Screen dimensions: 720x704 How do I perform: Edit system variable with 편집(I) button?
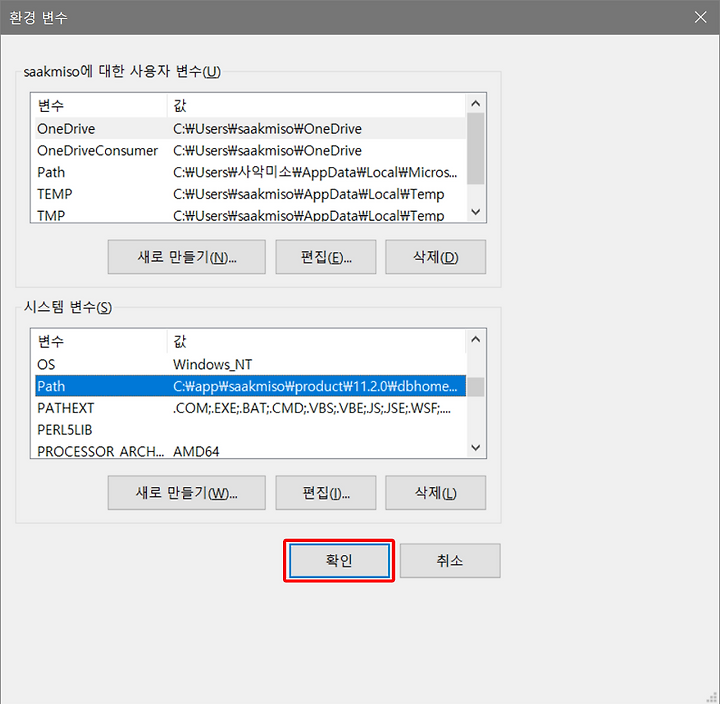(x=326, y=493)
